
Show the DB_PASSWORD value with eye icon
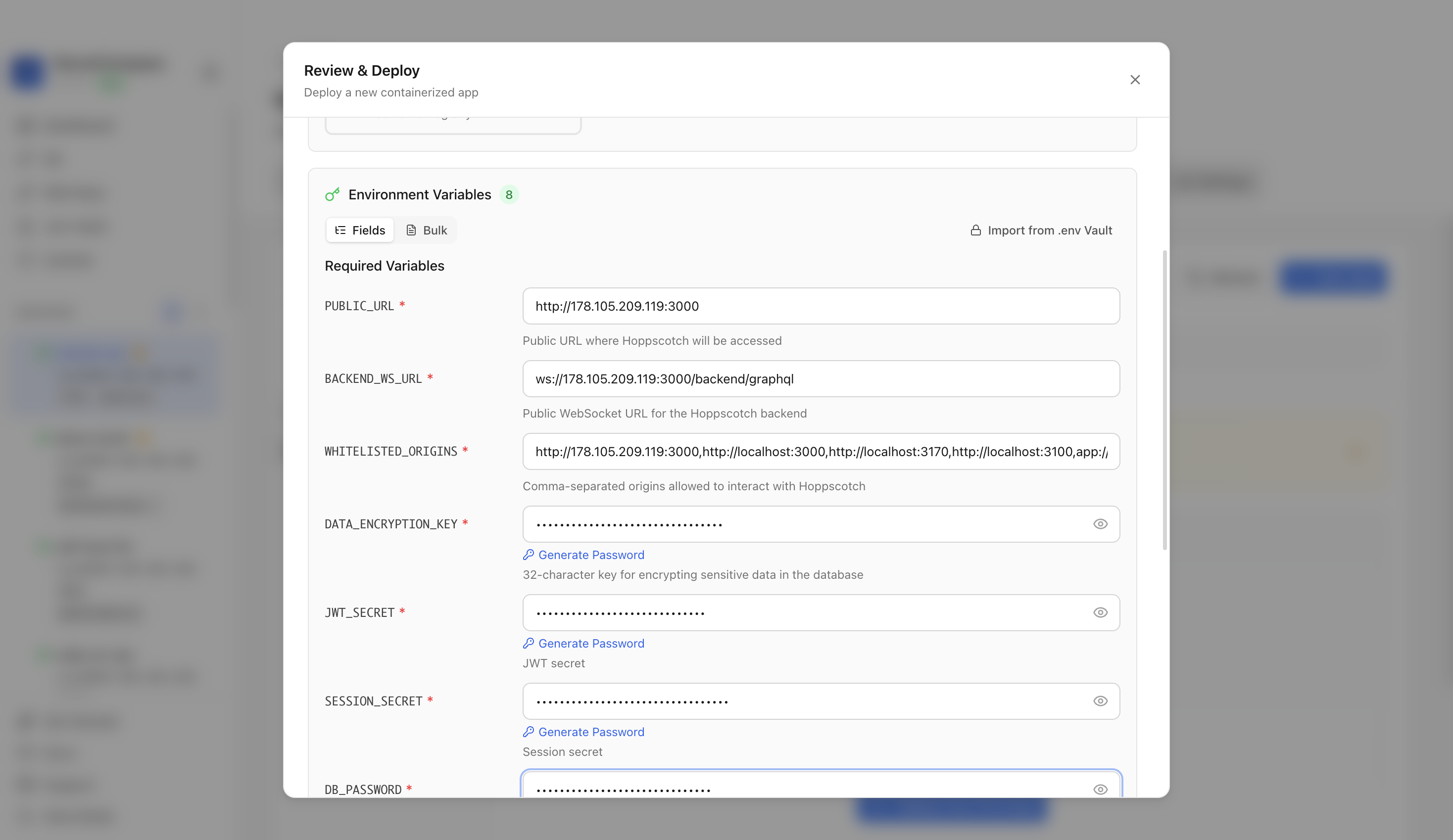(x=1100, y=789)
